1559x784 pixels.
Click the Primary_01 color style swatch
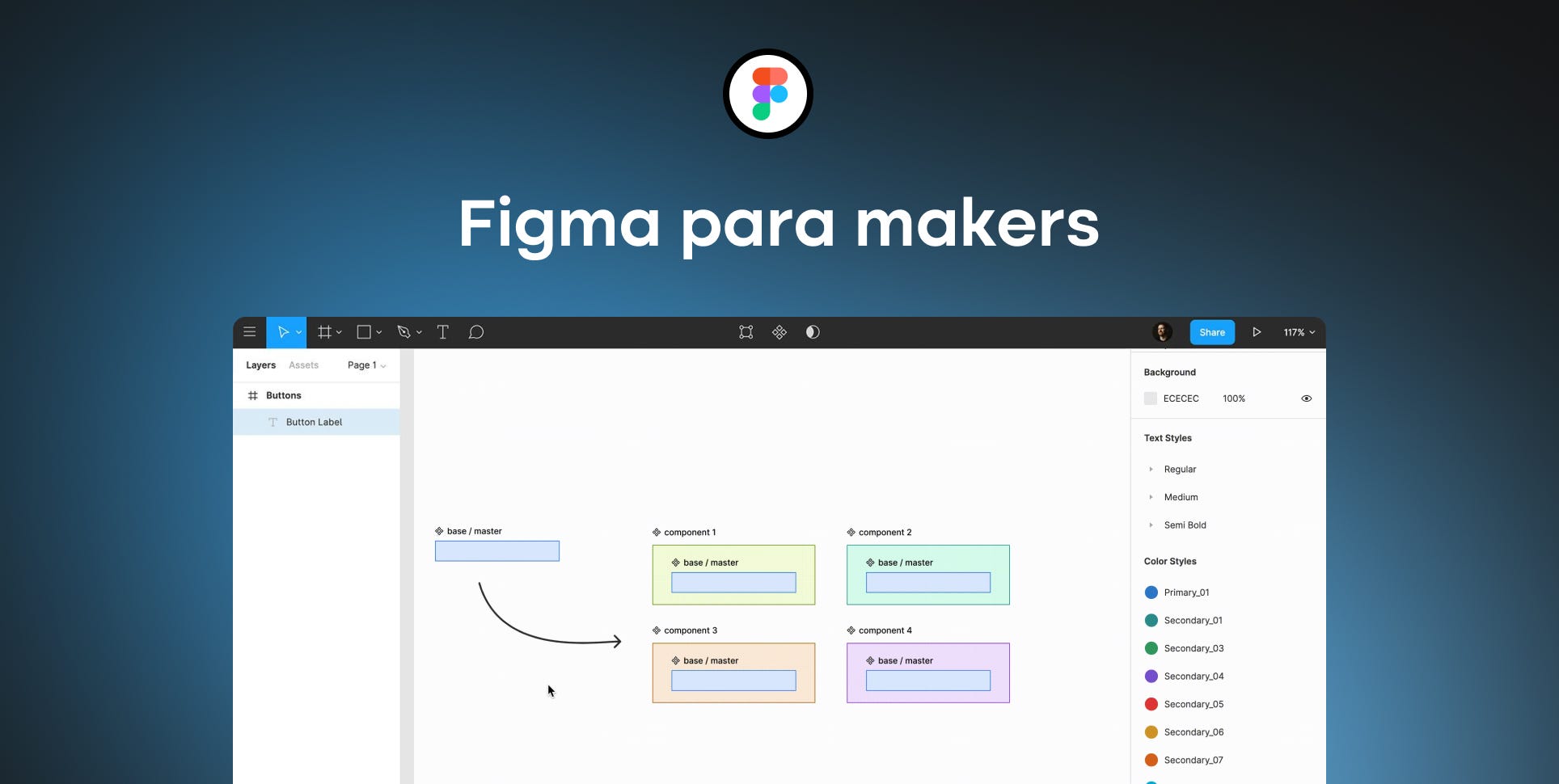[1151, 592]
